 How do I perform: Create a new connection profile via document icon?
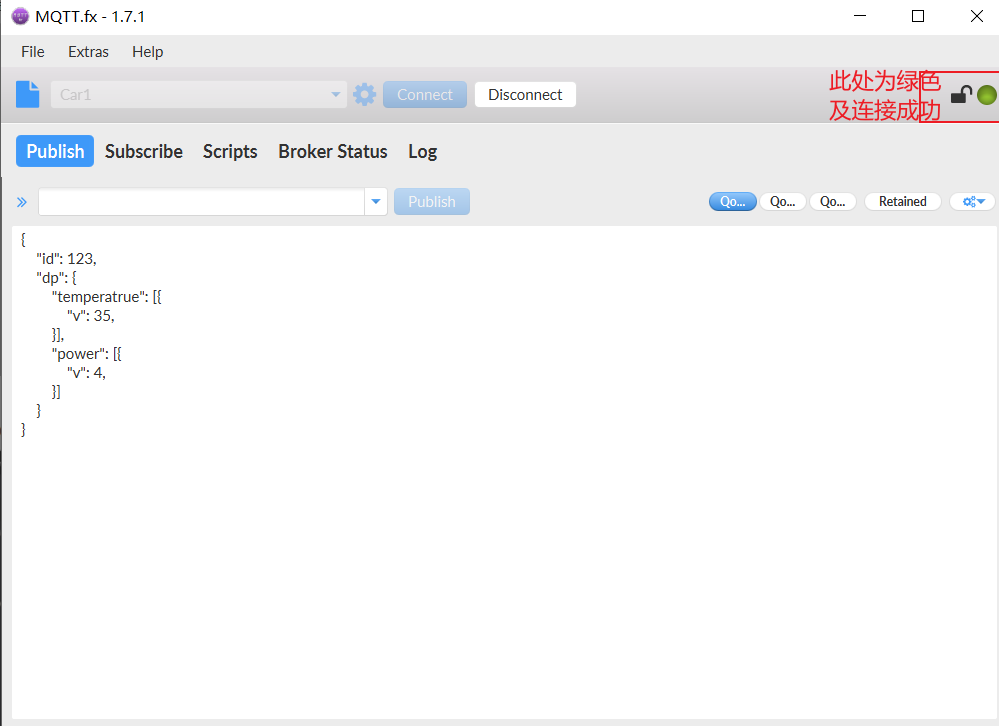pyautogui.click(x=26, y=93)
